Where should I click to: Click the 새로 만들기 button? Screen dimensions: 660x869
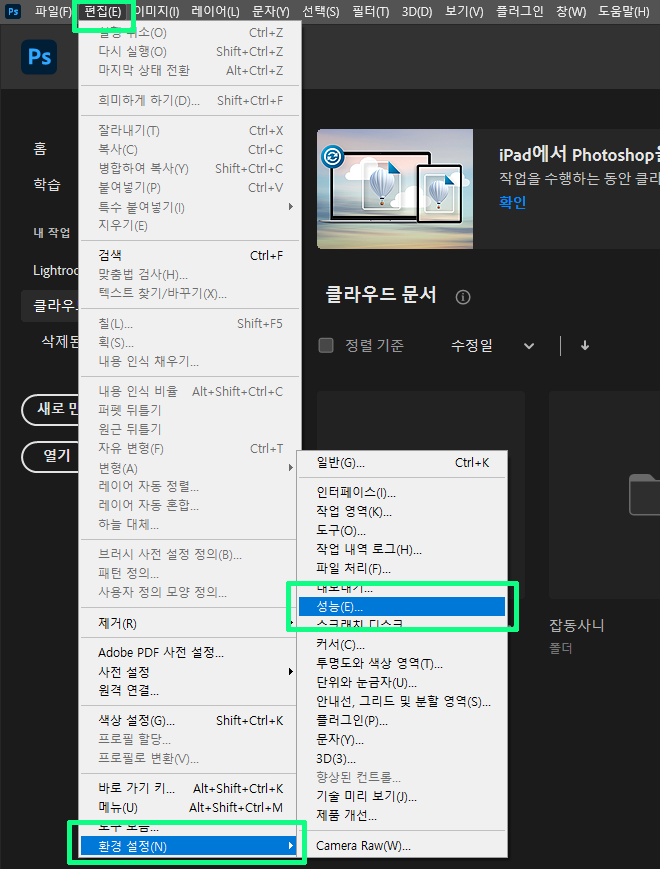50,410
